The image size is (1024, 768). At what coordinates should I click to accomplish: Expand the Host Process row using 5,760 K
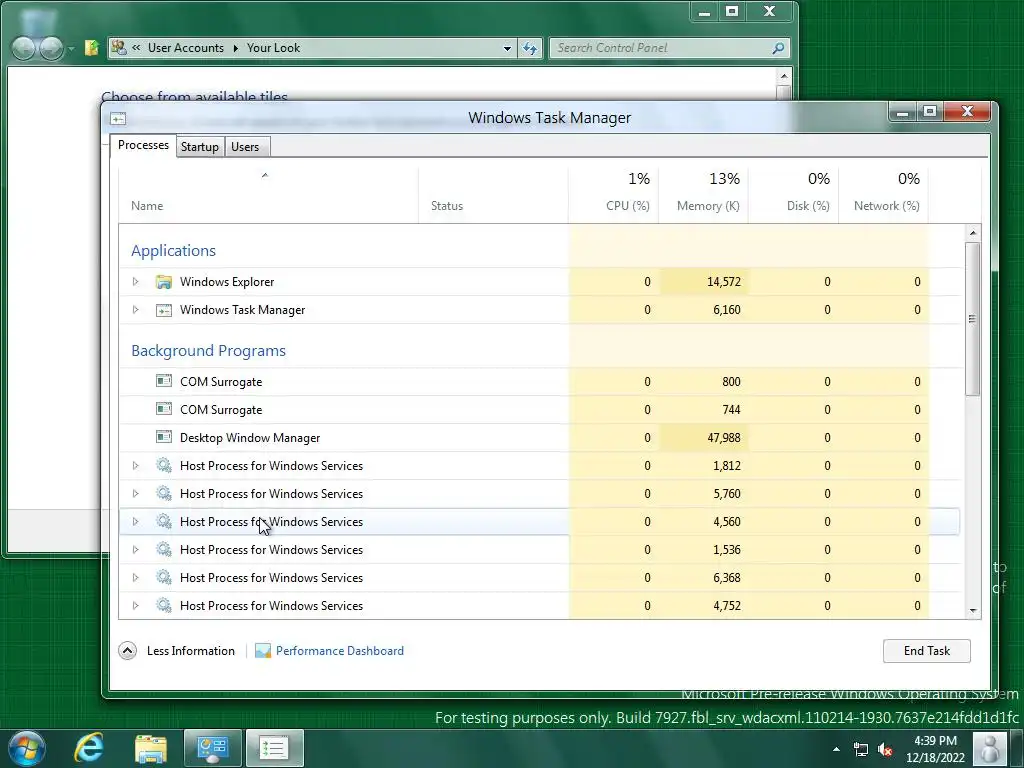click(135, 494)
